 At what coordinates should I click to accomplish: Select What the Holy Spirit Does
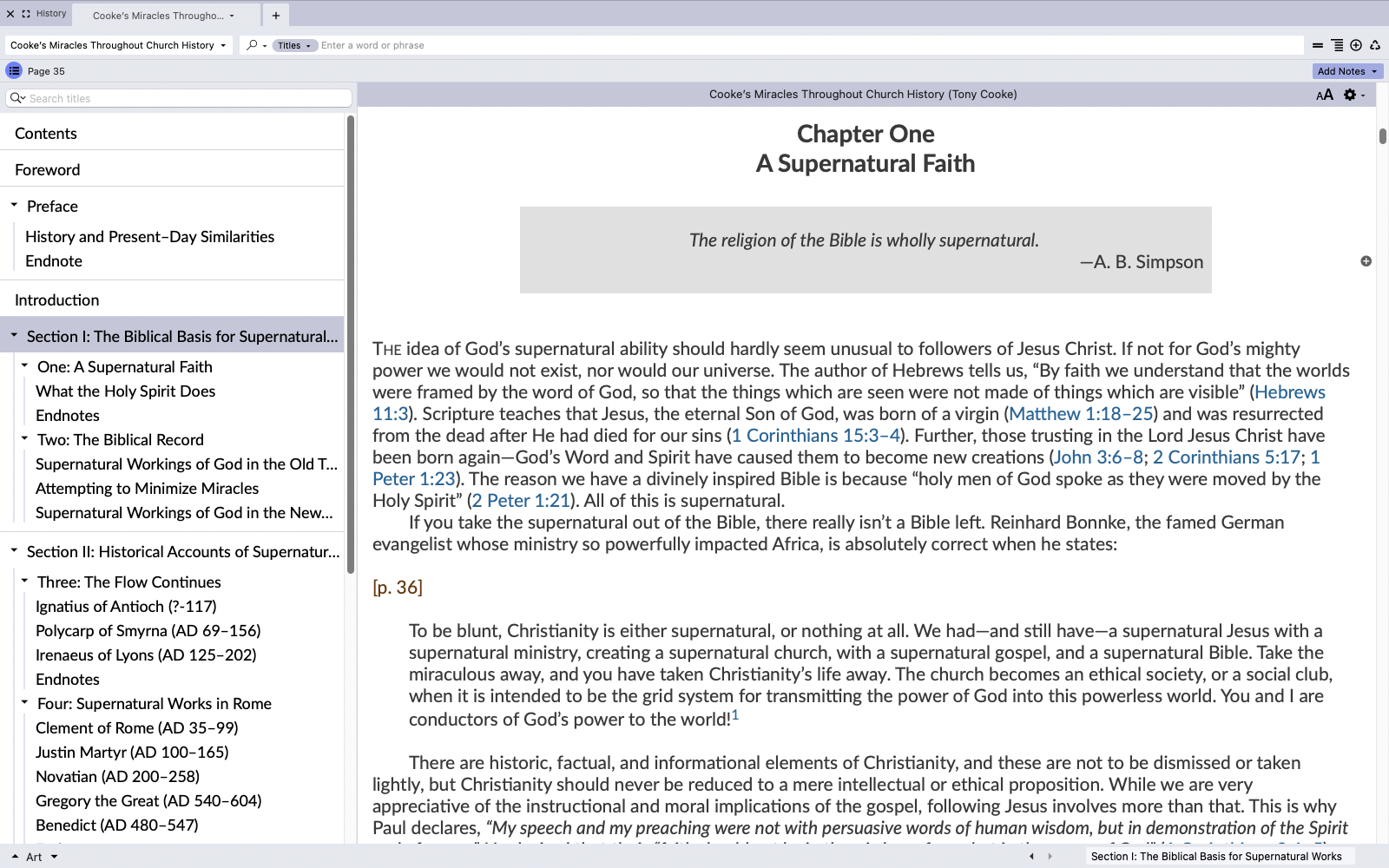[125, 391]
